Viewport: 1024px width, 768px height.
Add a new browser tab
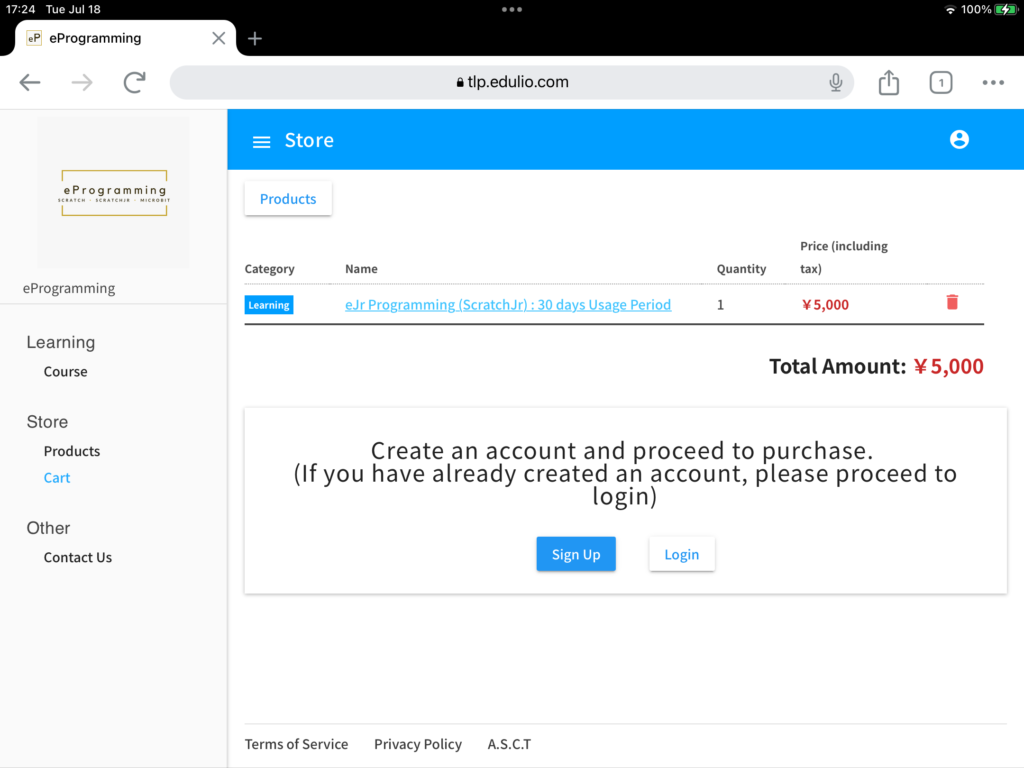click(255, 38)
